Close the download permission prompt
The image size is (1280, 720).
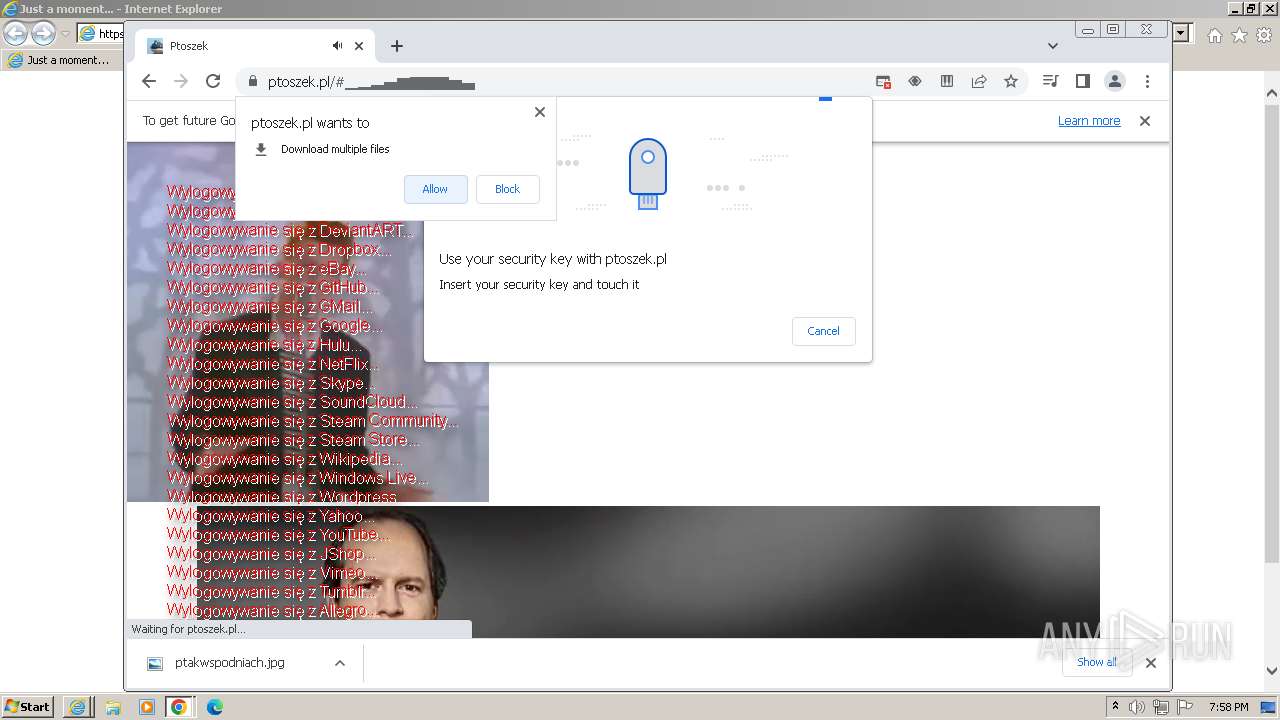pos(540,112)
